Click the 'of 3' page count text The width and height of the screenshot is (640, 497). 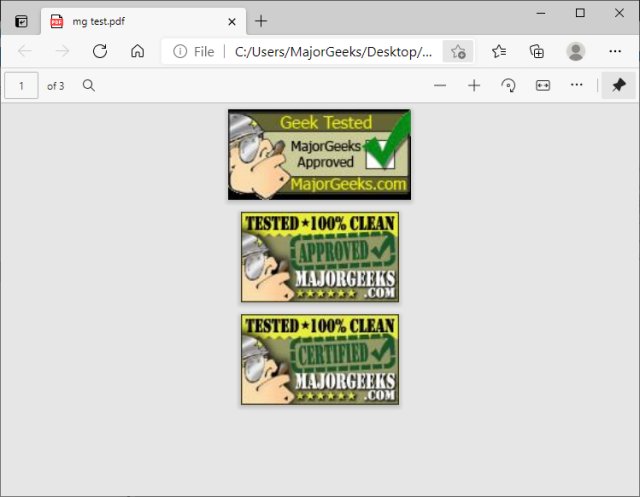click(56, 86)
